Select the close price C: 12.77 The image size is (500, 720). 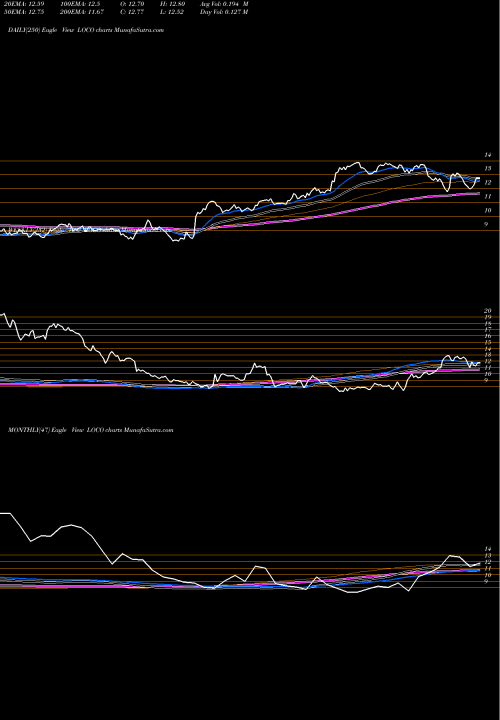click(132, 12)
